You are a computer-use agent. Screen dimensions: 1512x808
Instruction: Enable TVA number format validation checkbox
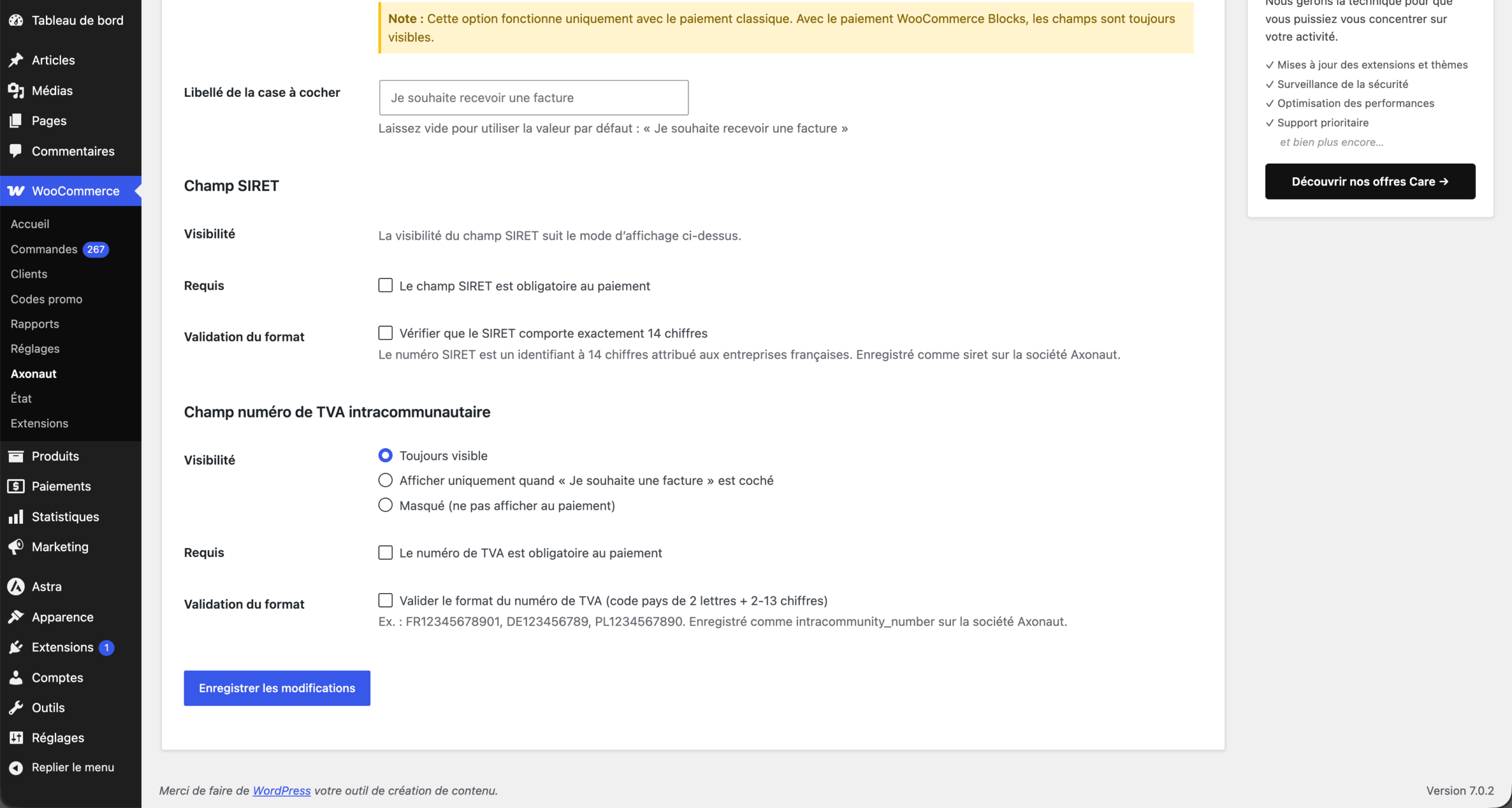coord(385,601)
